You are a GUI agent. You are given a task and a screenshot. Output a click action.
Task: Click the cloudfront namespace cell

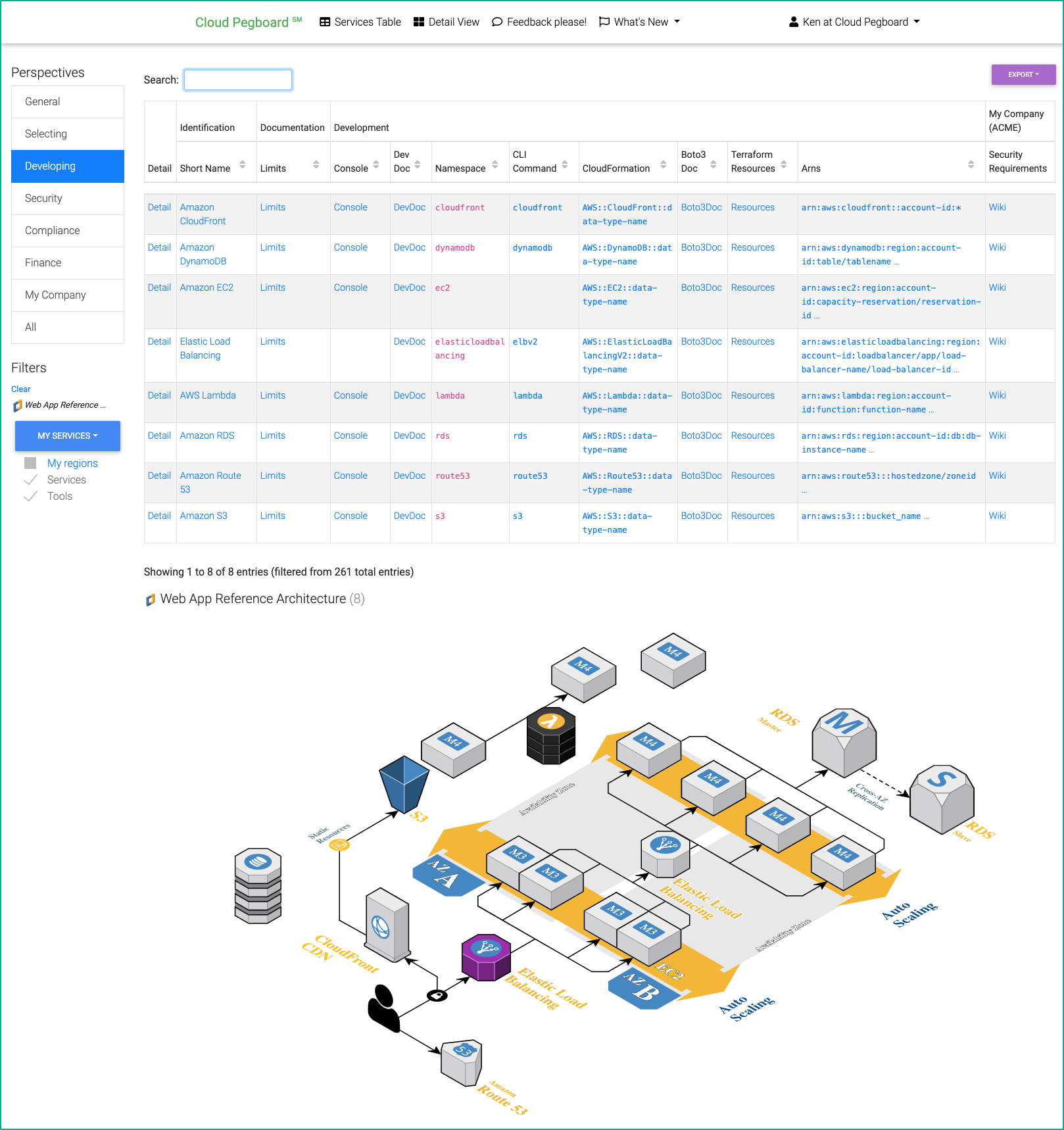point(460,208)
